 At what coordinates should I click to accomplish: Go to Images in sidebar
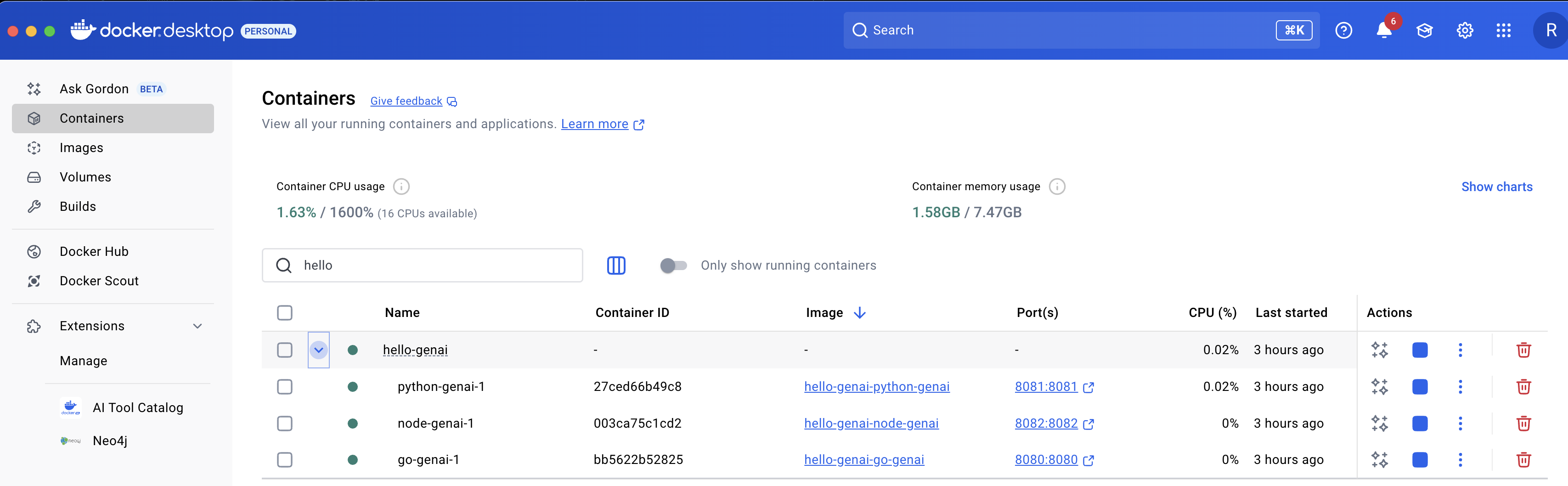(x=113, y=148)
